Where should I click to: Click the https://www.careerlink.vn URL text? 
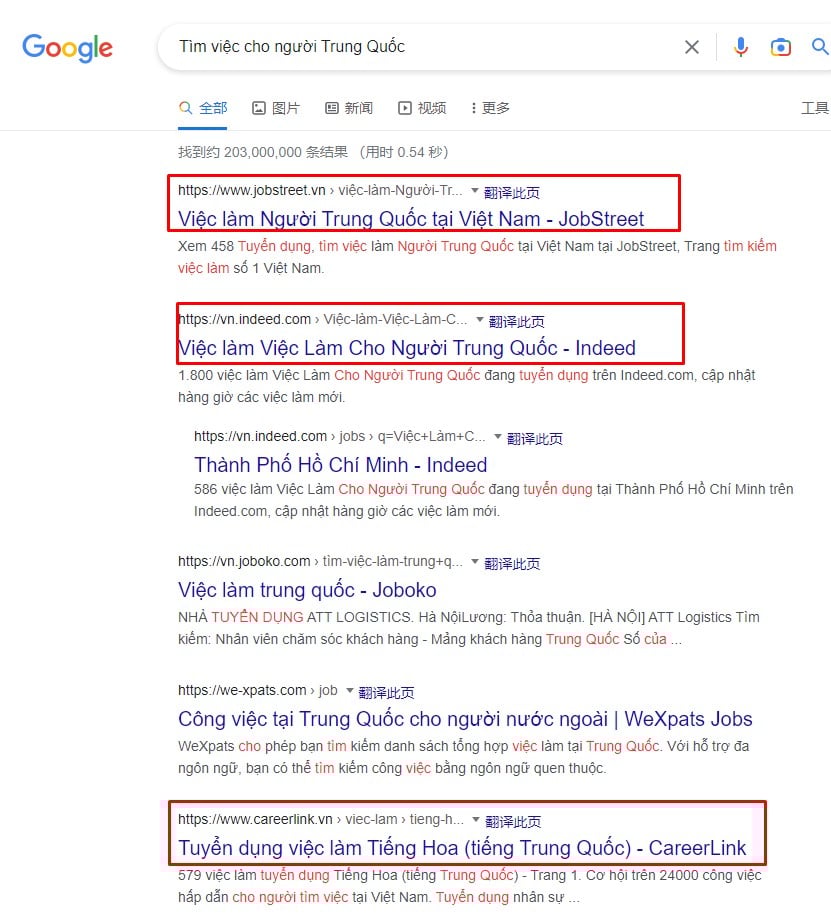[x=255, y=819]
